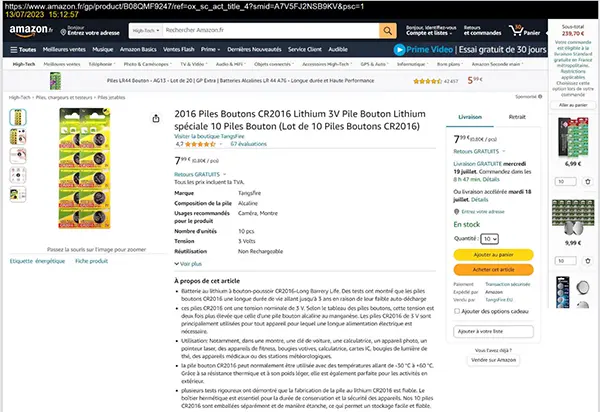Viewport: 600px width, 412px height.
Task: Click the product star rating
Action: click(x=200, y=144)
